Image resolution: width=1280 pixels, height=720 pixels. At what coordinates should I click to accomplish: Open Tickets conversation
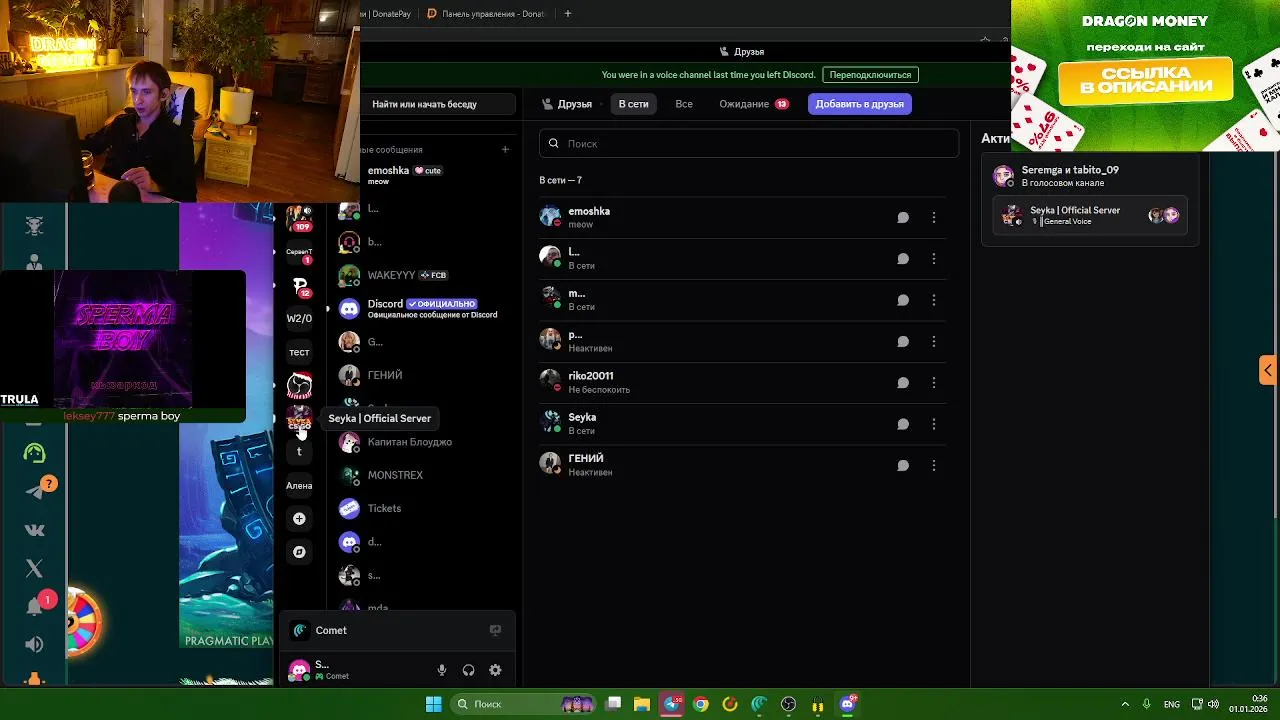tap(425, 508)
